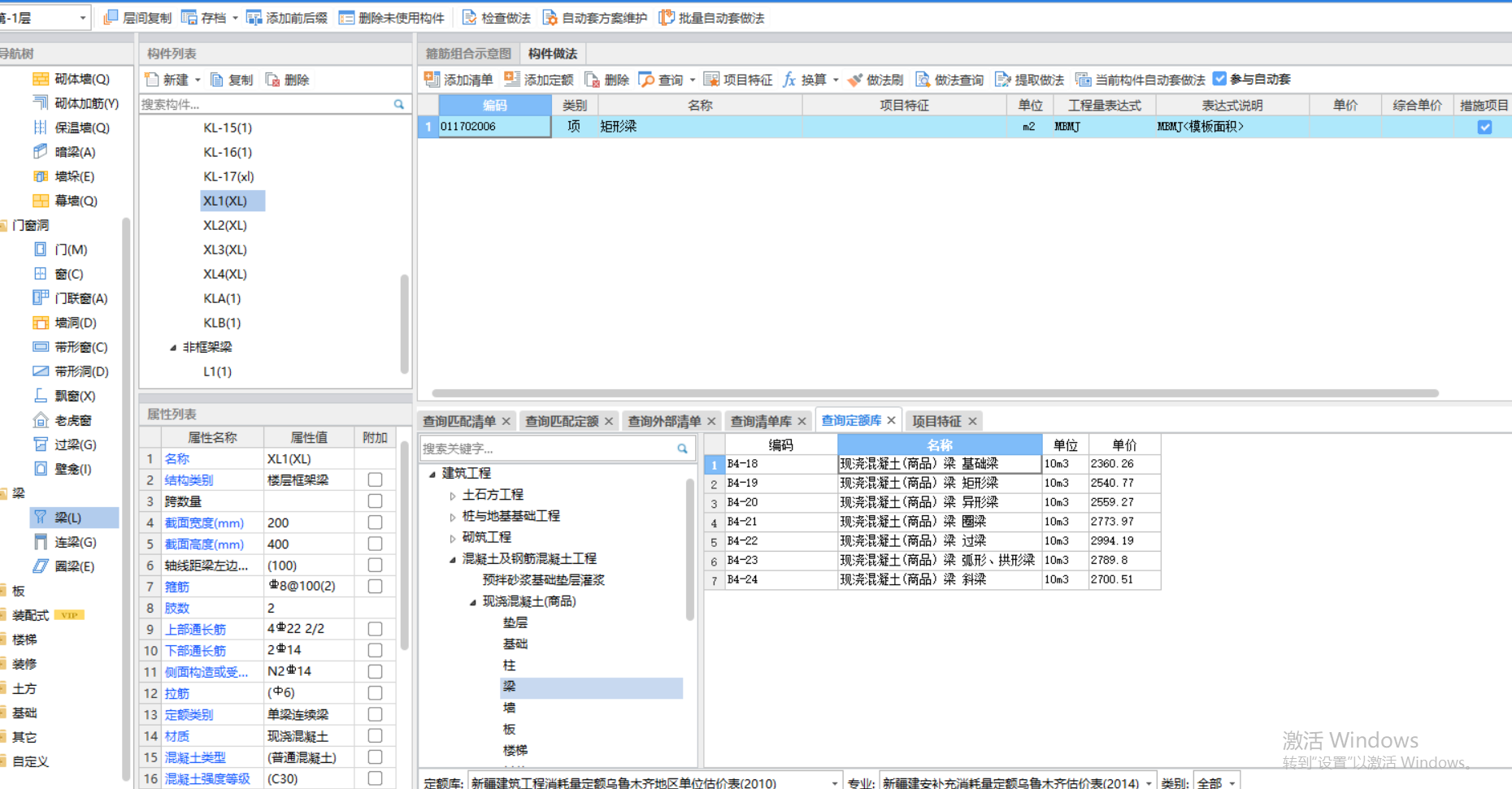Image resolution: width=1512 pixels, height=789 pixels.
Task: Click 做法刷 brush icon
Action: [x=854, y=79]
